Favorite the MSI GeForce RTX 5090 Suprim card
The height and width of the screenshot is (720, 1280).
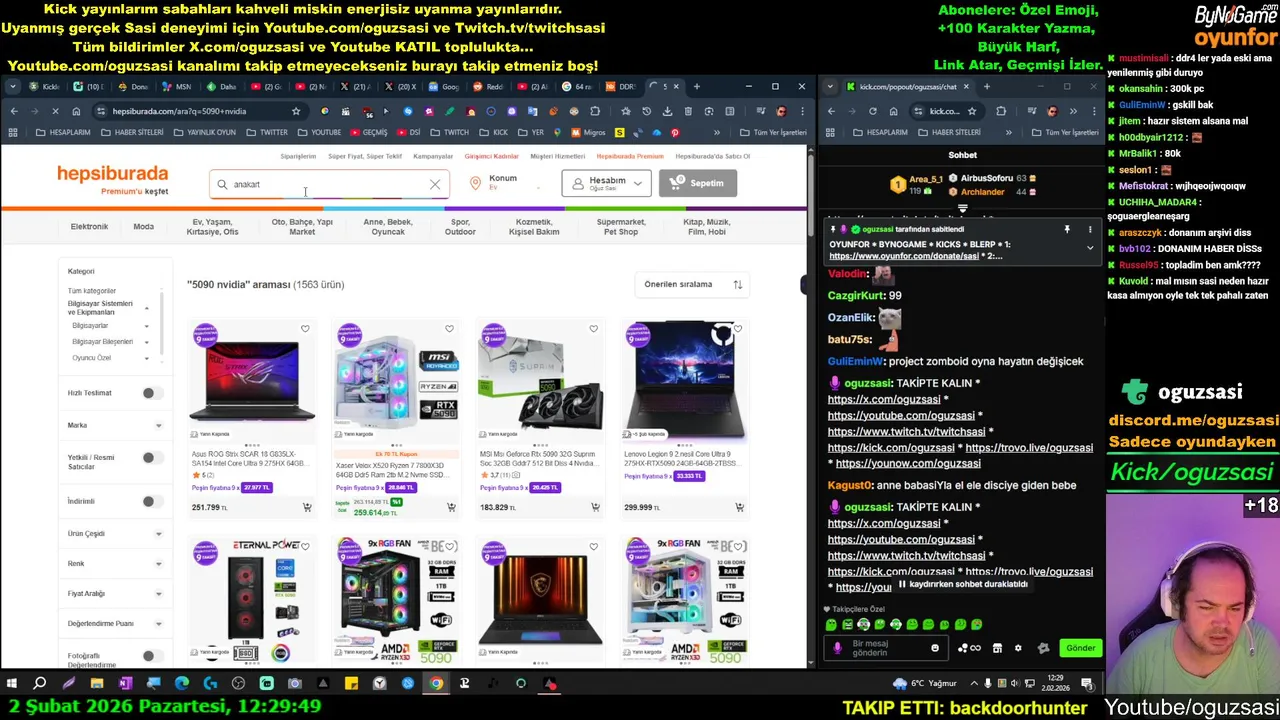(x=593, y=329)
